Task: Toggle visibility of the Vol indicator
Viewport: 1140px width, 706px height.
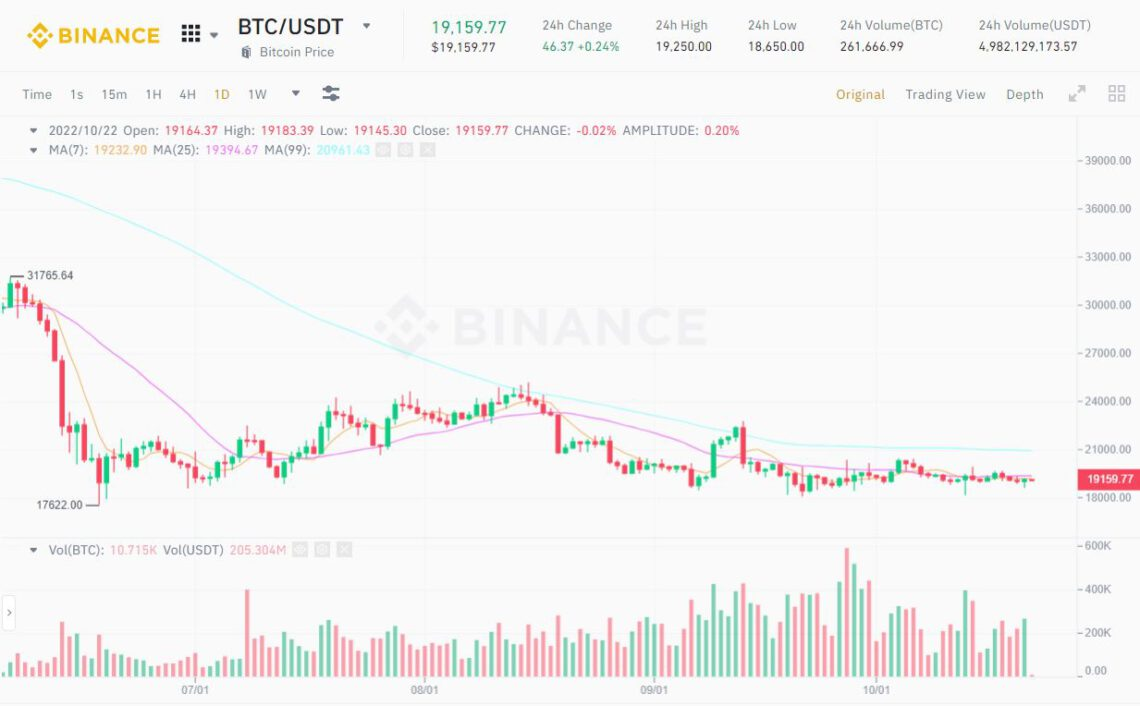Action: coord(300,550)
